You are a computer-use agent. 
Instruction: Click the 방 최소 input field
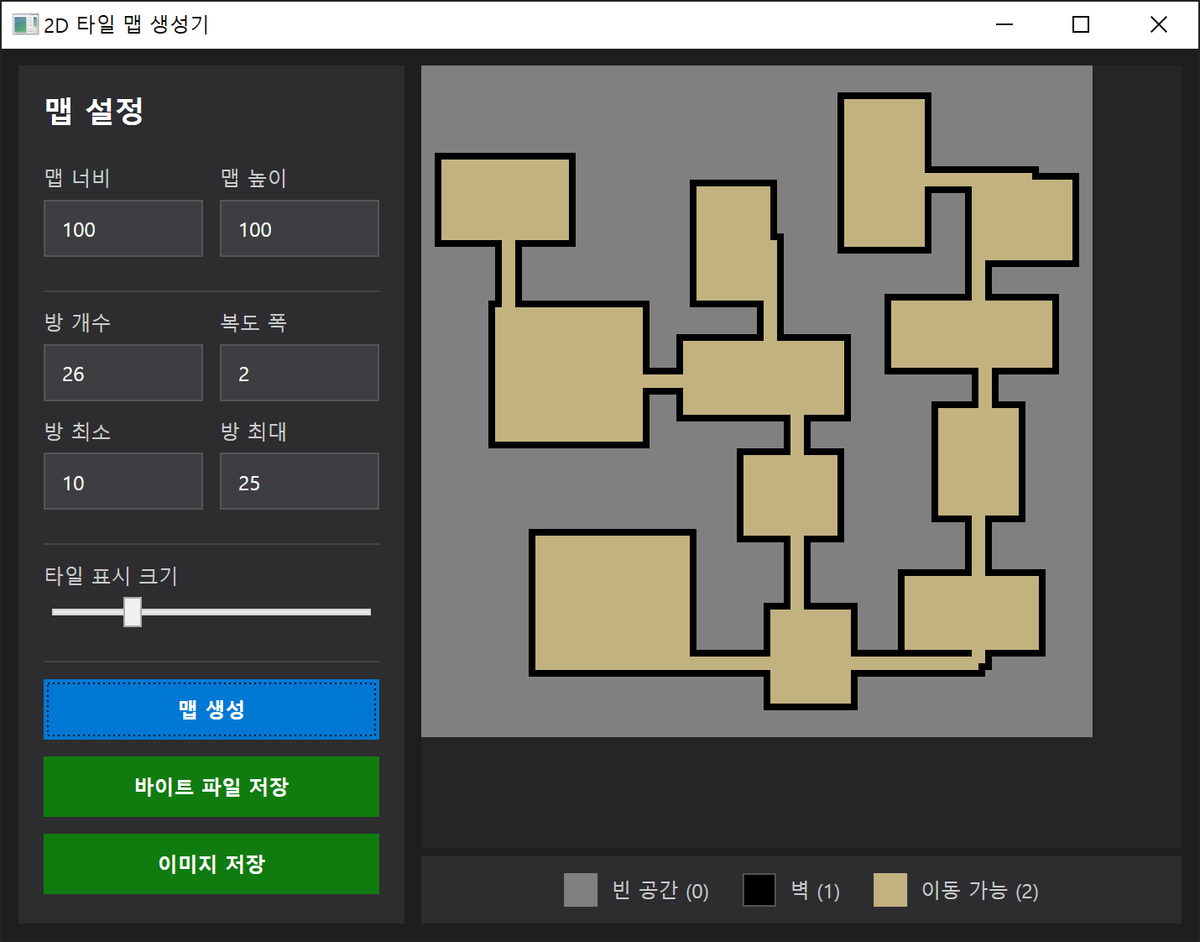tap(123, 482)
